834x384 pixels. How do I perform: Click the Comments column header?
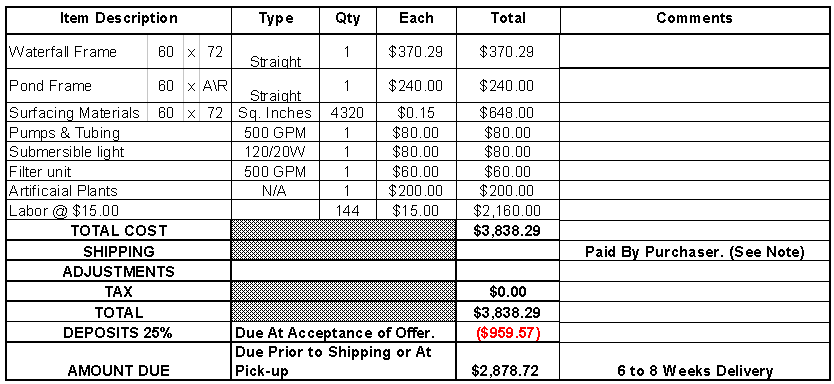tap(694, 19)
